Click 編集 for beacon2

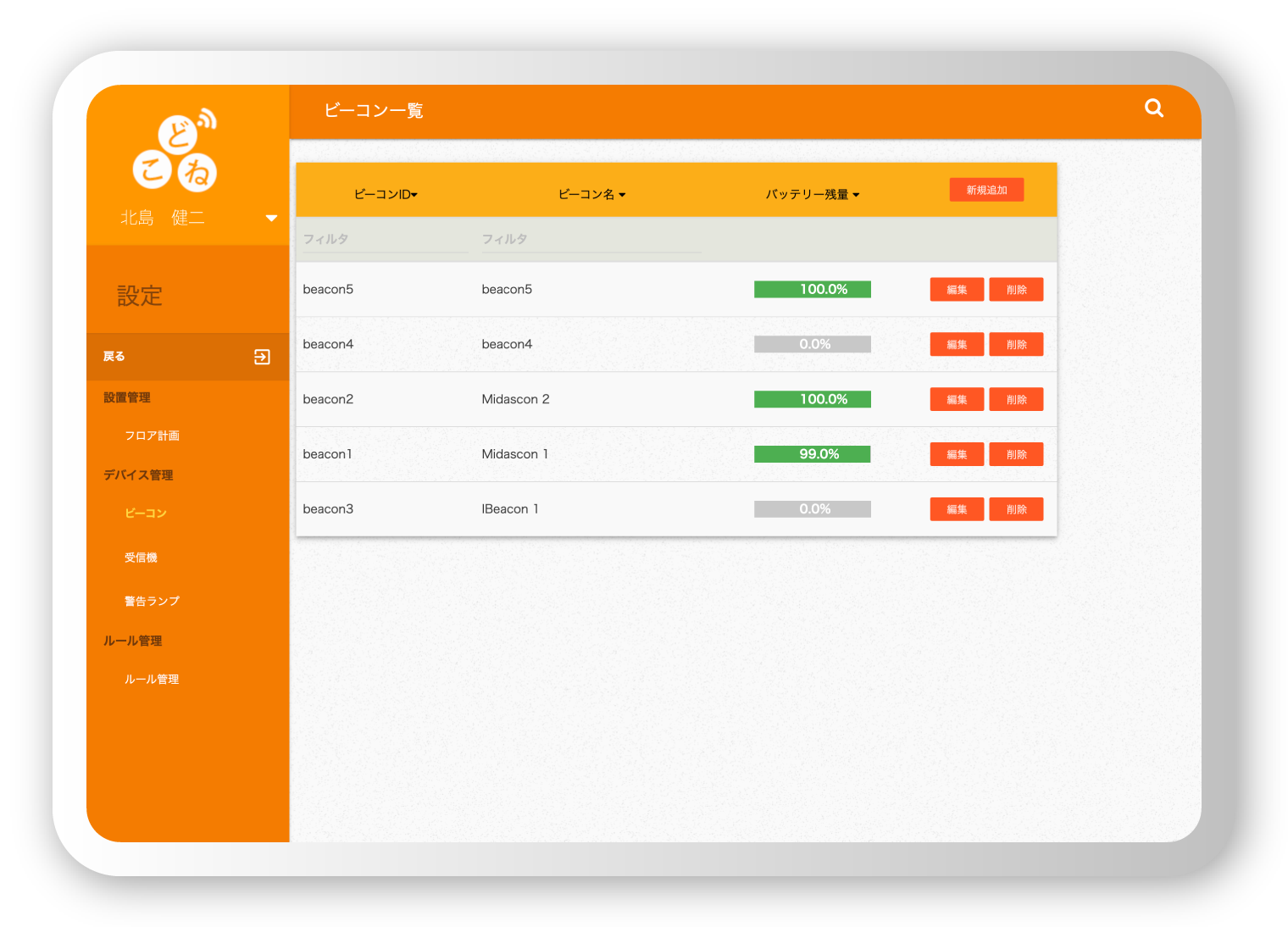pyautogui.click(x=957, y=400)
